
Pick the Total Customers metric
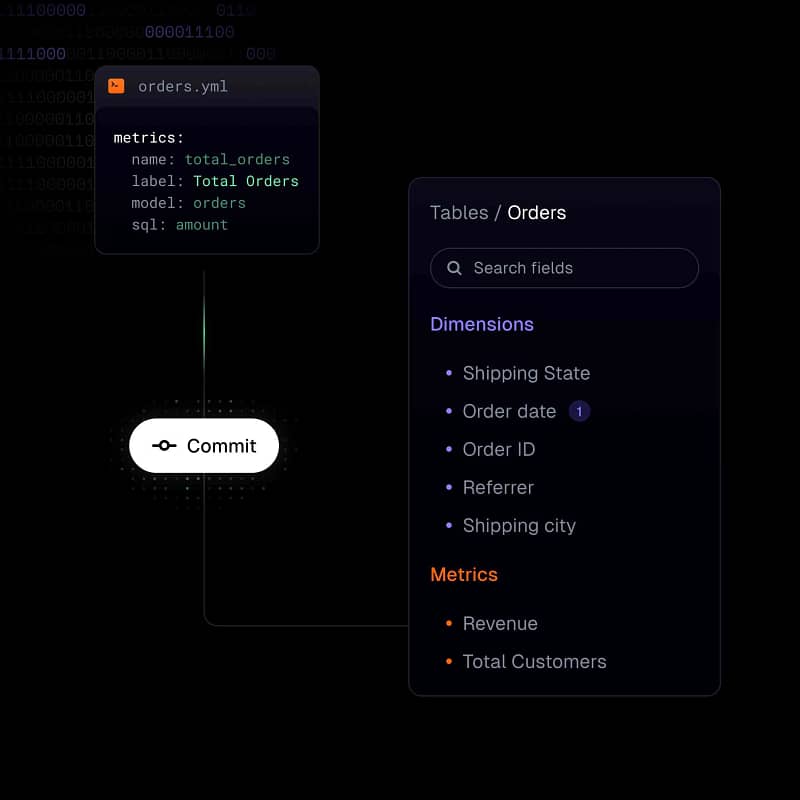tap(534, 662)
